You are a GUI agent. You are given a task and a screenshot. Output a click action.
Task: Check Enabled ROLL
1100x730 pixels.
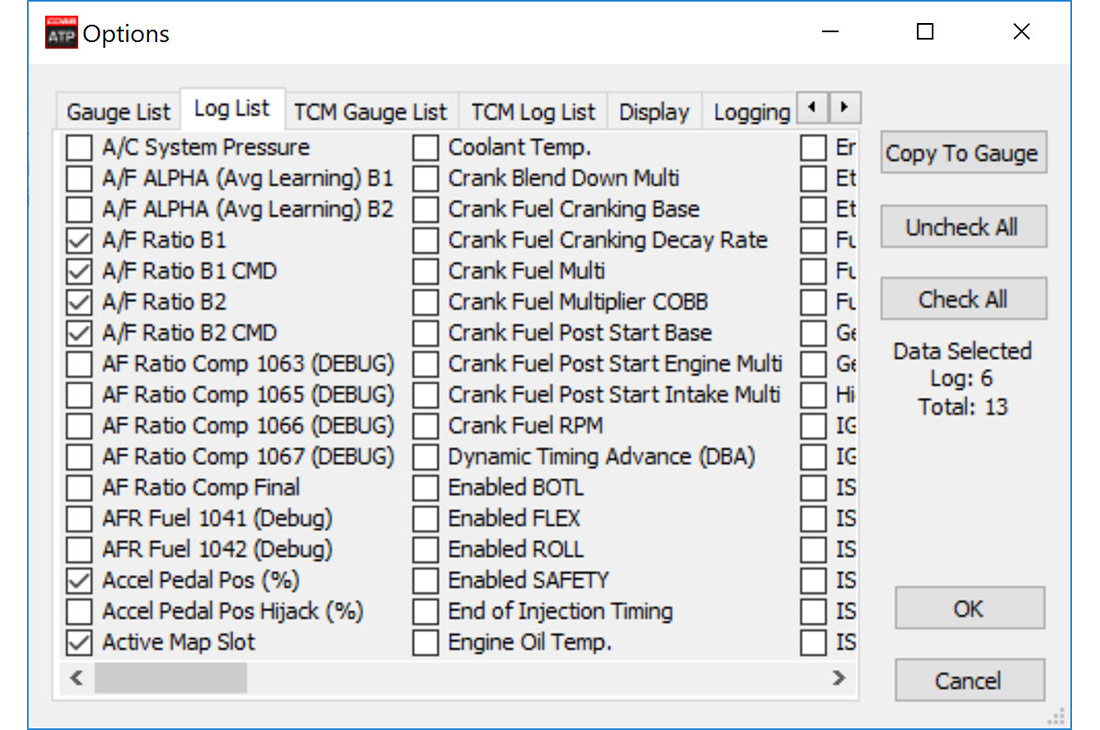[x=425, y=550]
